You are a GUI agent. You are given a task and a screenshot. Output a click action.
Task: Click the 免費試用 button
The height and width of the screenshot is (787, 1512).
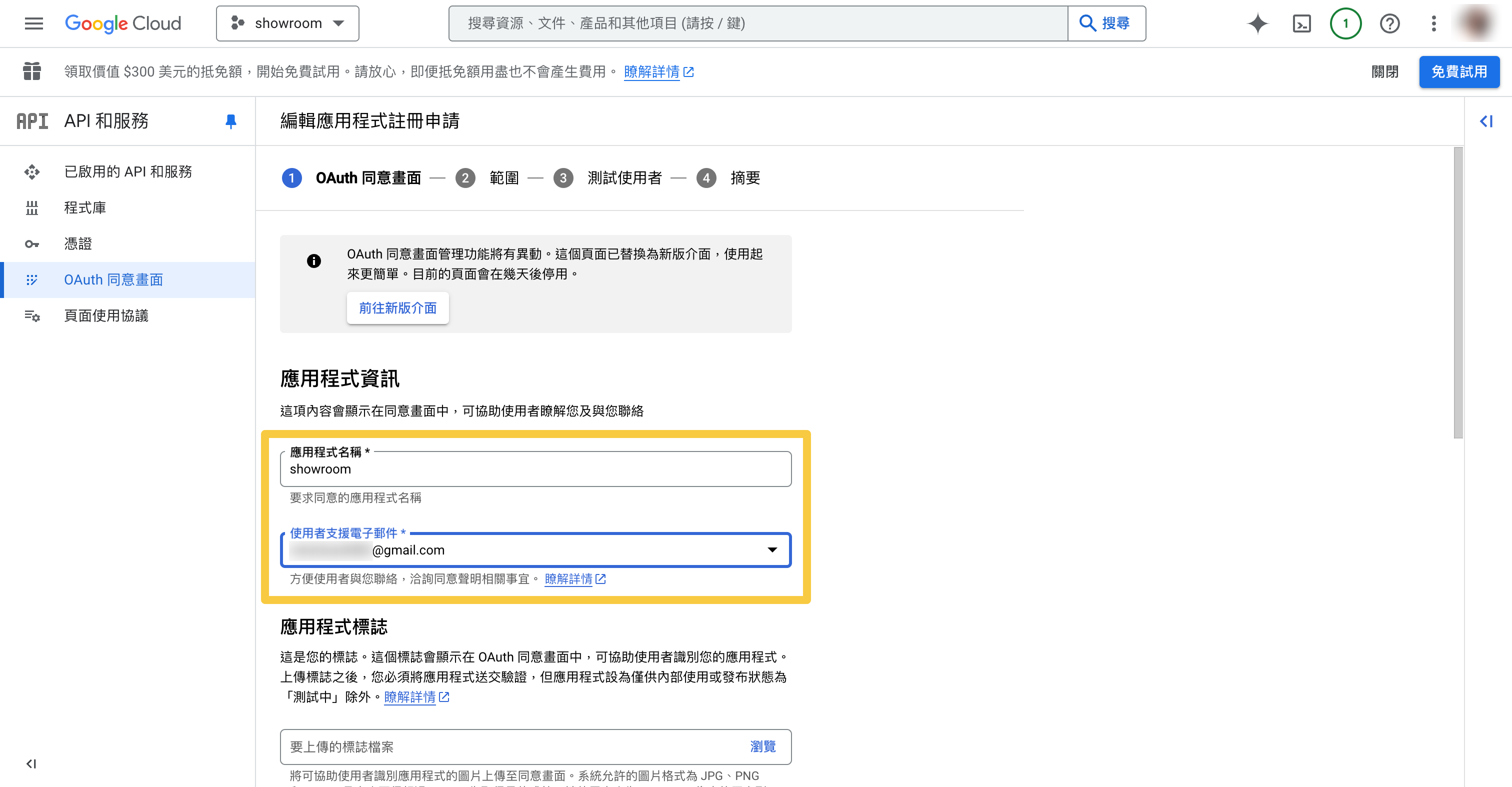click(x=1458, y=71)
